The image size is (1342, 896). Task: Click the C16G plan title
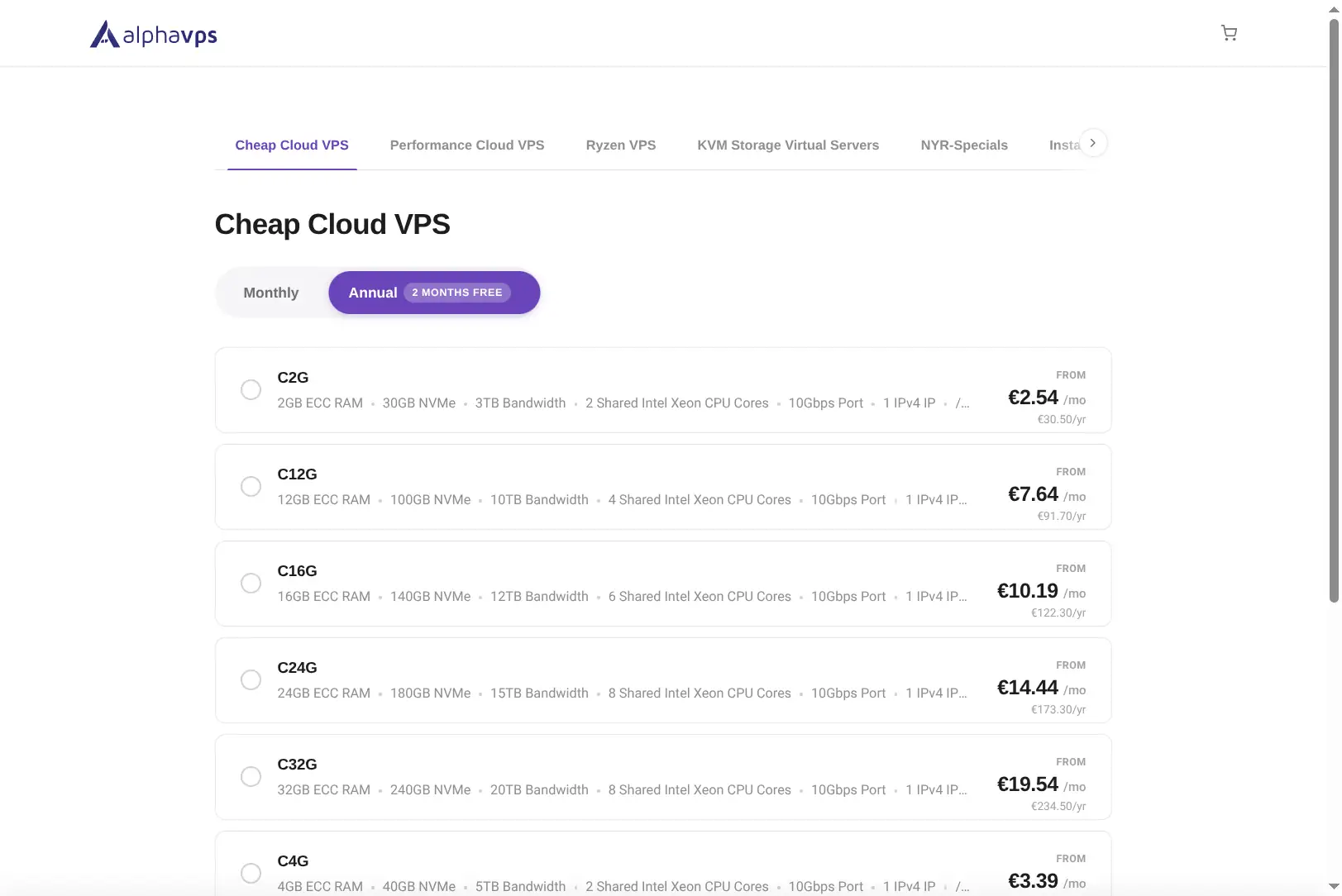[297, 571]
